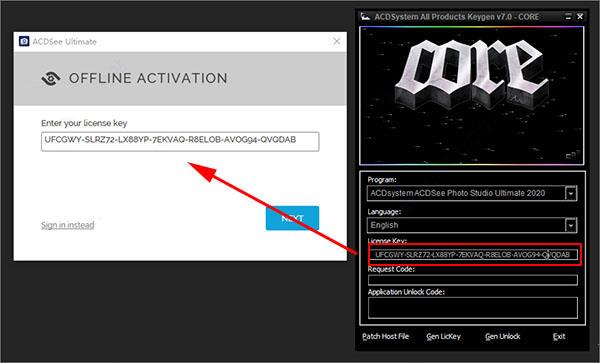Open the Program dropdown arrow in keygen
The height and width of the screenshot is (363, 600).
571,193
